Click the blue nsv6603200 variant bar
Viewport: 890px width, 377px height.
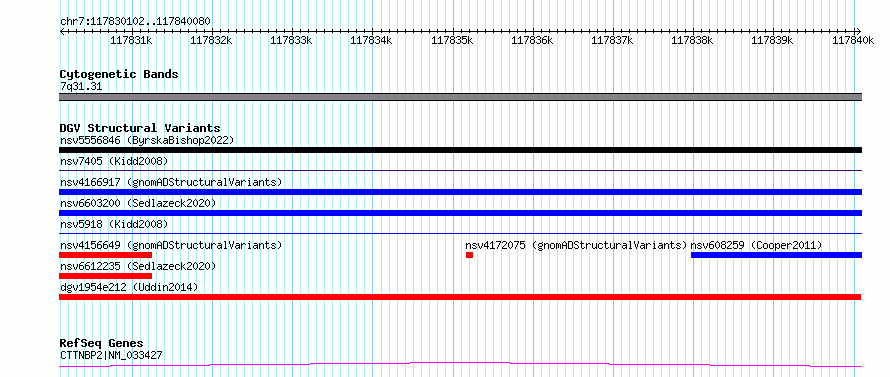pyautogui.click(x=460, y=213)
